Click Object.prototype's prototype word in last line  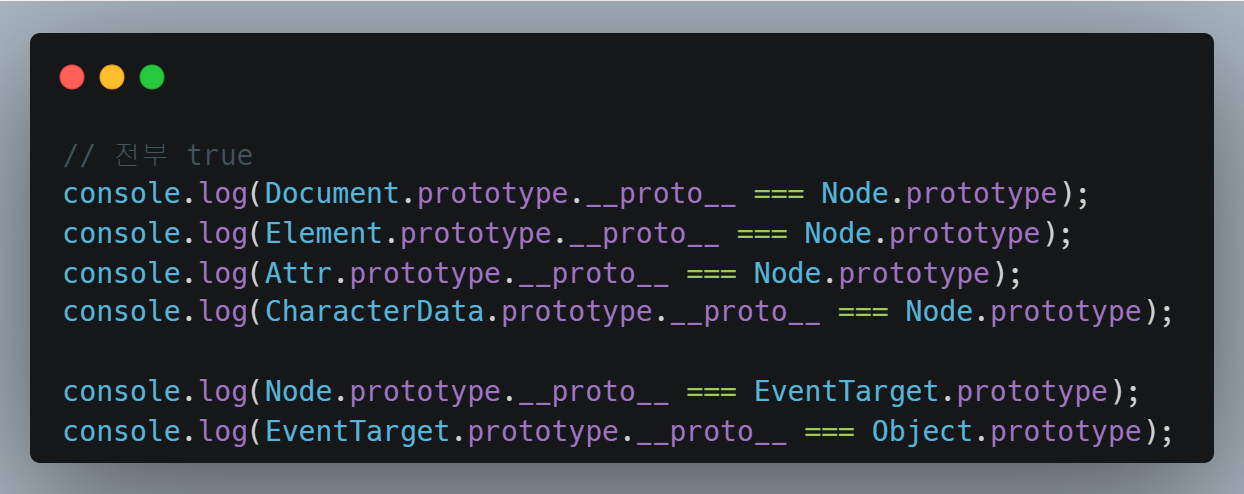point(1065,431)
